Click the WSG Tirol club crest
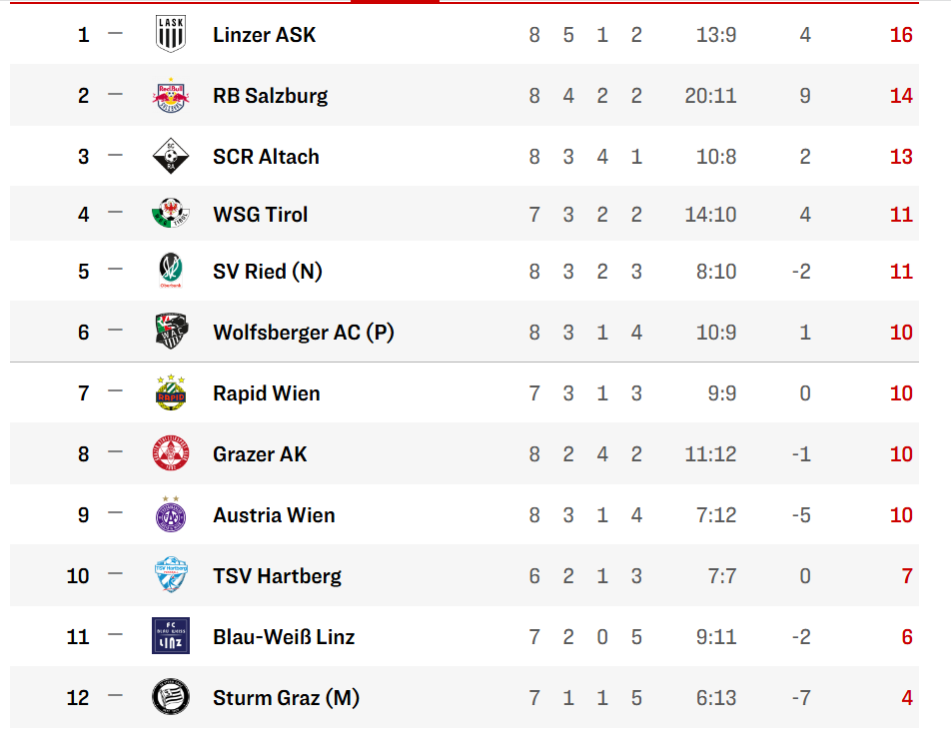The height and width of the screenshot is (750, 951). click(x=170, y=214)
